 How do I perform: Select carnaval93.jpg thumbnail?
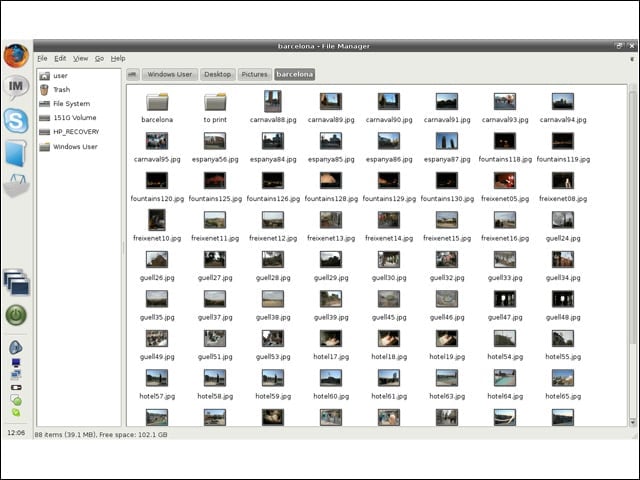click(505, 101)
